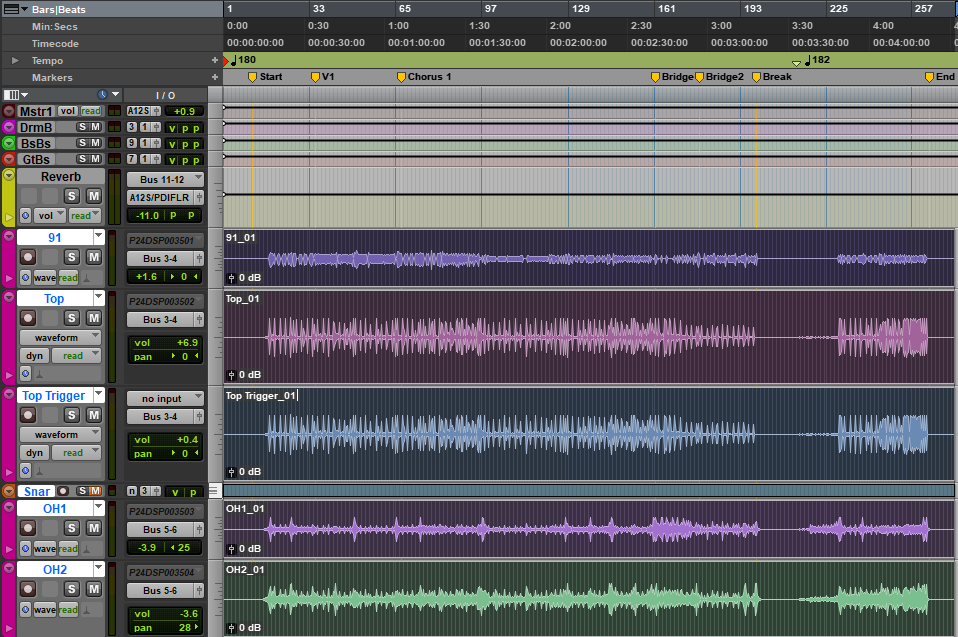This screenshot has height=637, width=958.
Task: Click the OH1 track elastic audio icon
Action: (87, 549)
